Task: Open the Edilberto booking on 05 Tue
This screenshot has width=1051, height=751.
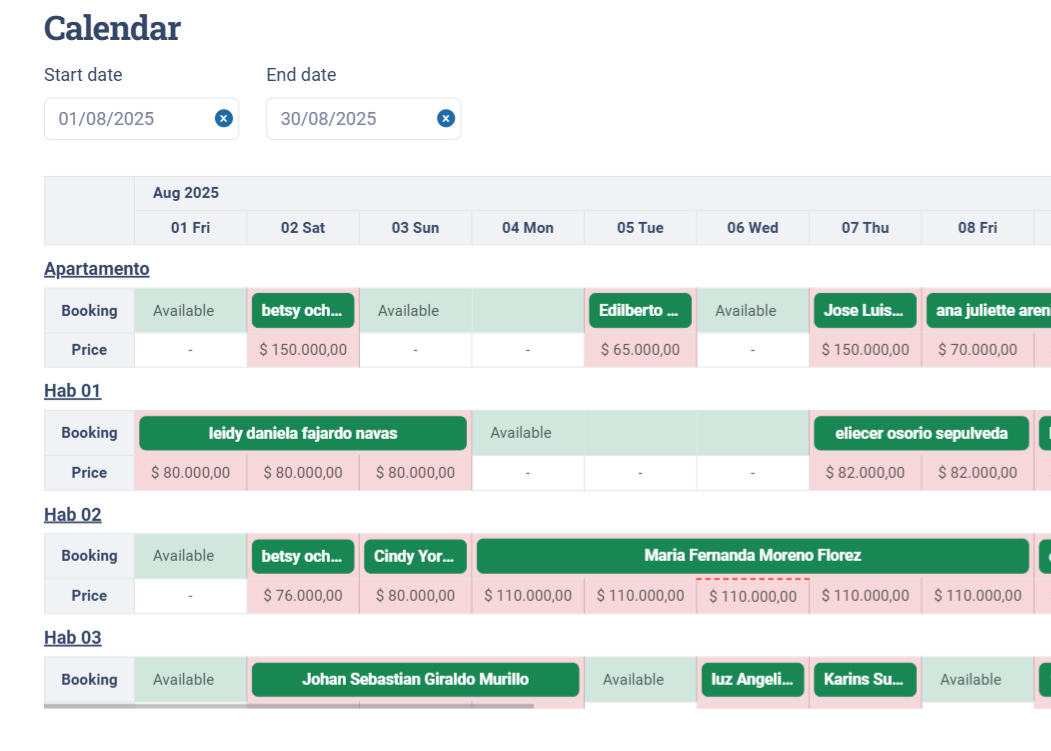Action: (x=639, y=310)
